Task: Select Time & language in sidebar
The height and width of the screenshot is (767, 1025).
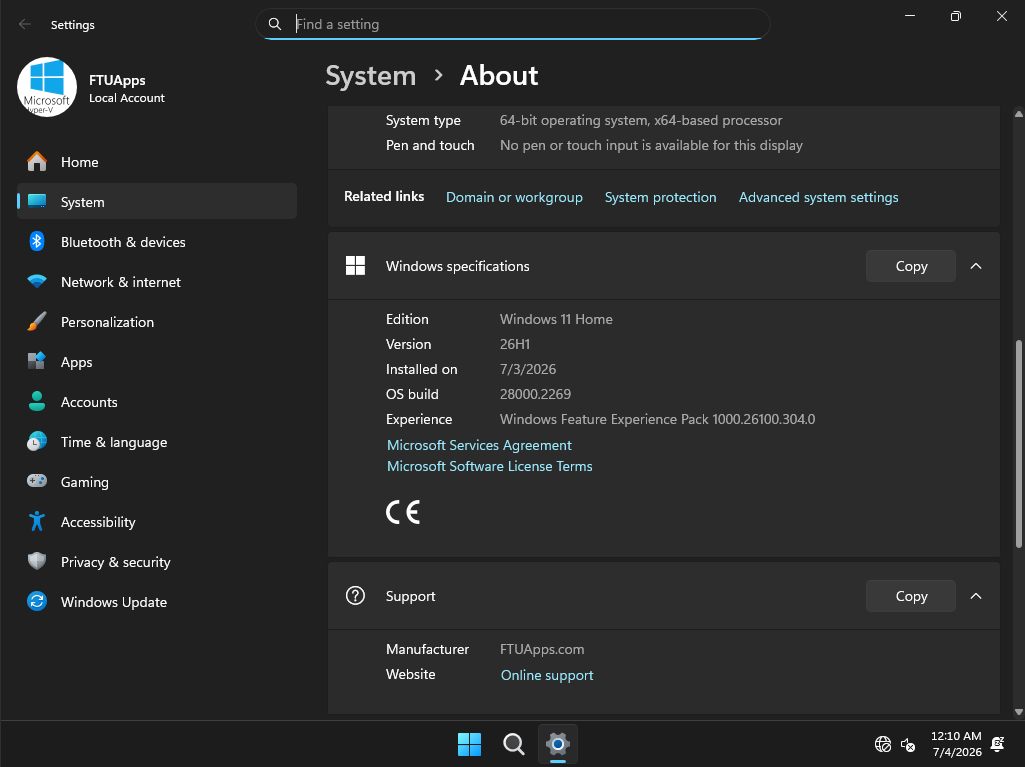Action: tap(157, 442)
